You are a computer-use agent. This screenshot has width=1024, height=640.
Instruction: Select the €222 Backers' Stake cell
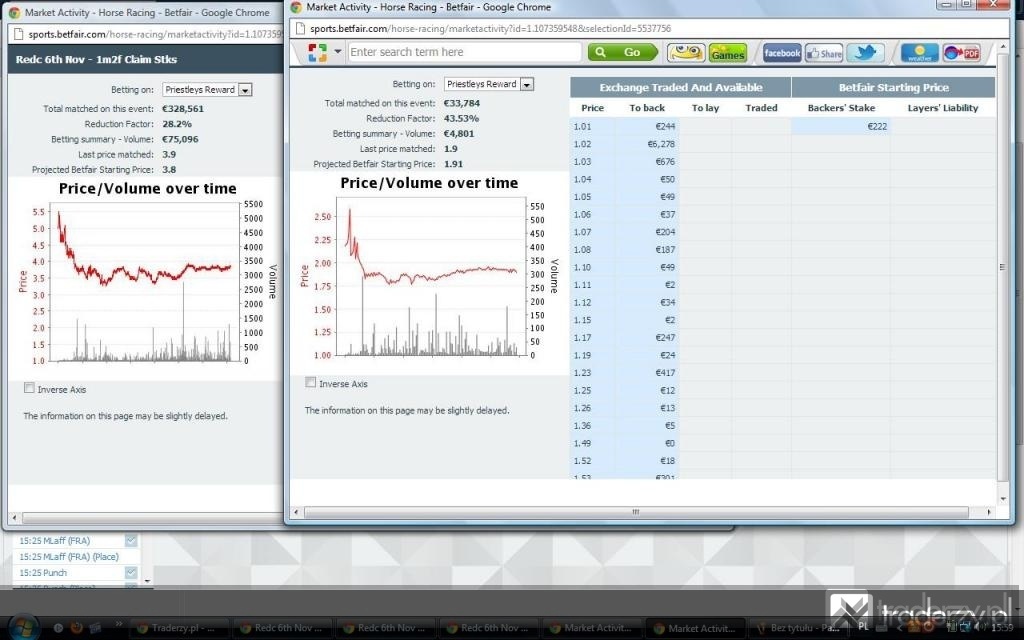pyautogui.click(x=878, y=126)
